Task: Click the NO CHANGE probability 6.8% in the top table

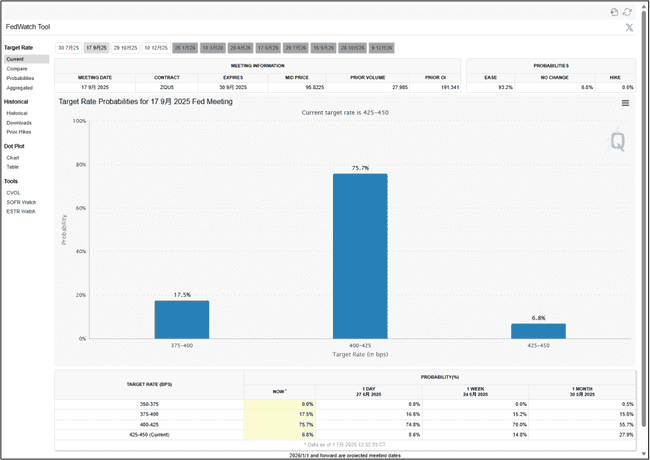Action: coord(587,87)
